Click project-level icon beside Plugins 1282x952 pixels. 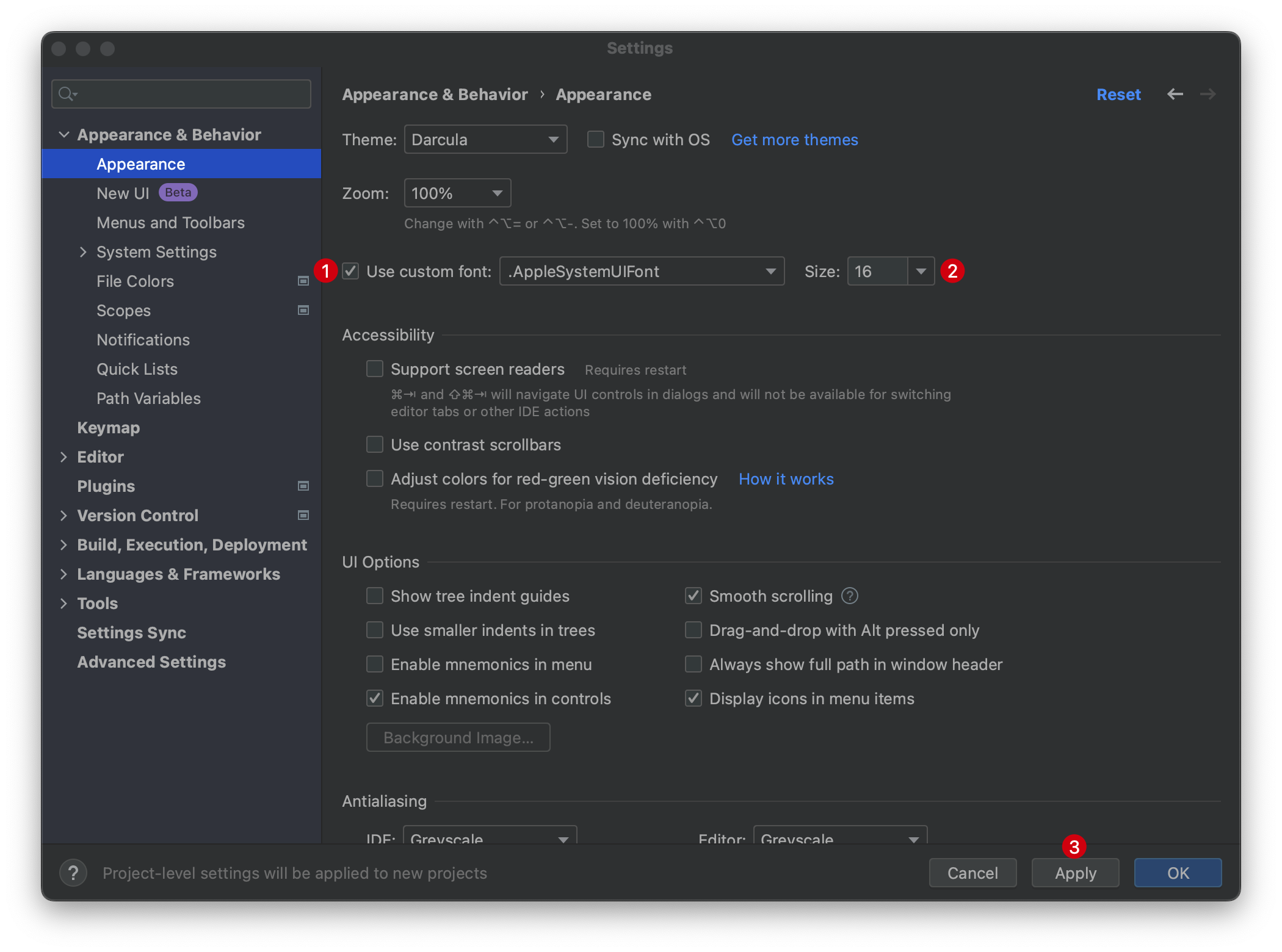(x=303, y=486)
